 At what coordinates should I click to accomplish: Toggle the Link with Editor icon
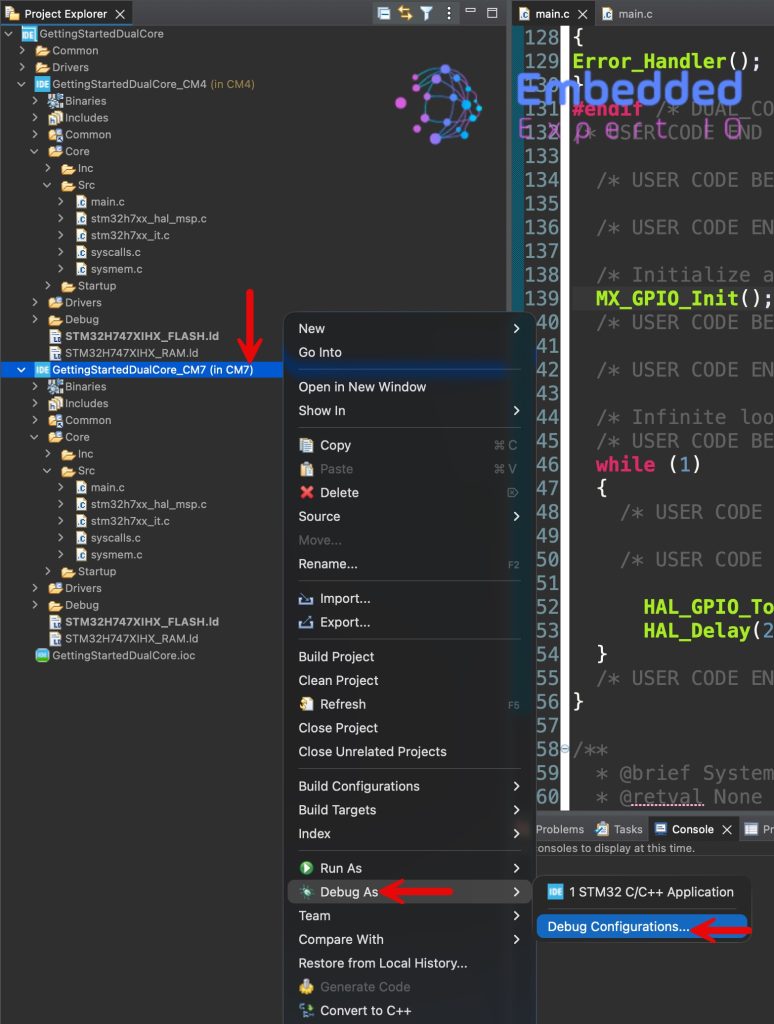405,13
